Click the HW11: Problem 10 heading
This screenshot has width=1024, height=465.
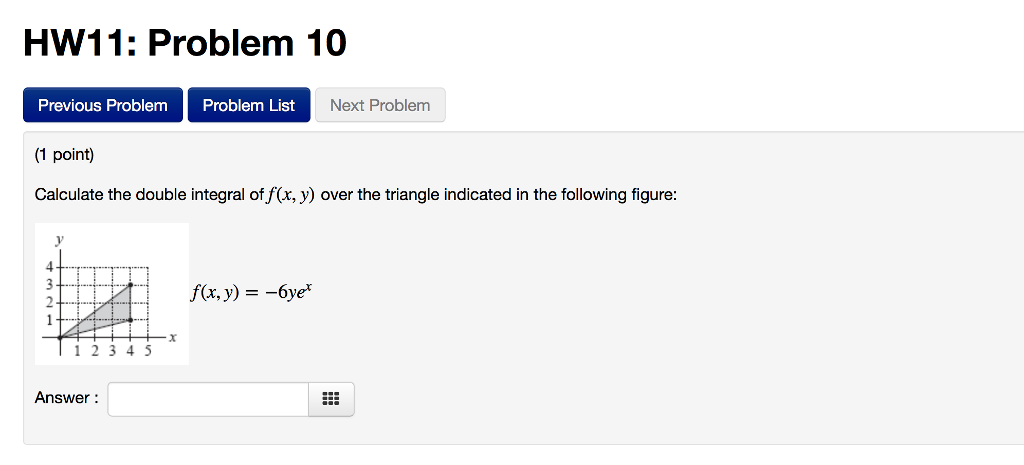click(184, 42)
